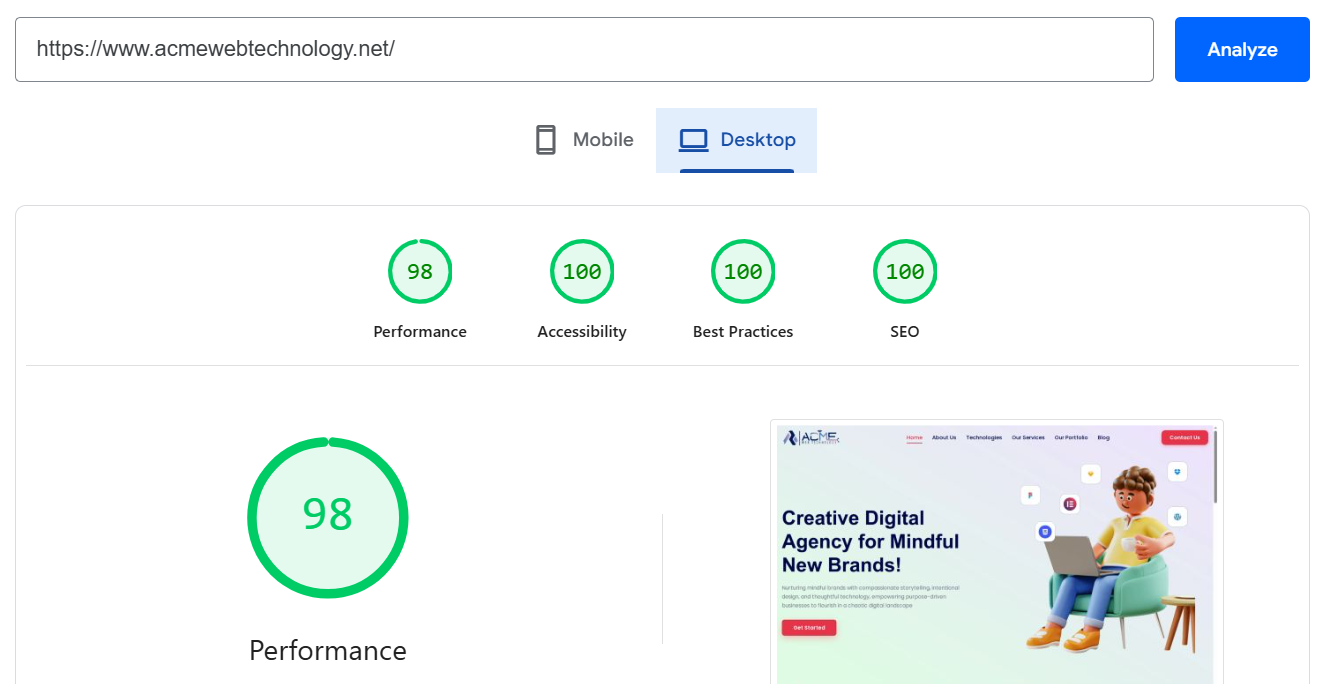The image size is (1325, 684).
Task: Click the Analyze button
Action: pyautogui.click(x=1242, y=49)
